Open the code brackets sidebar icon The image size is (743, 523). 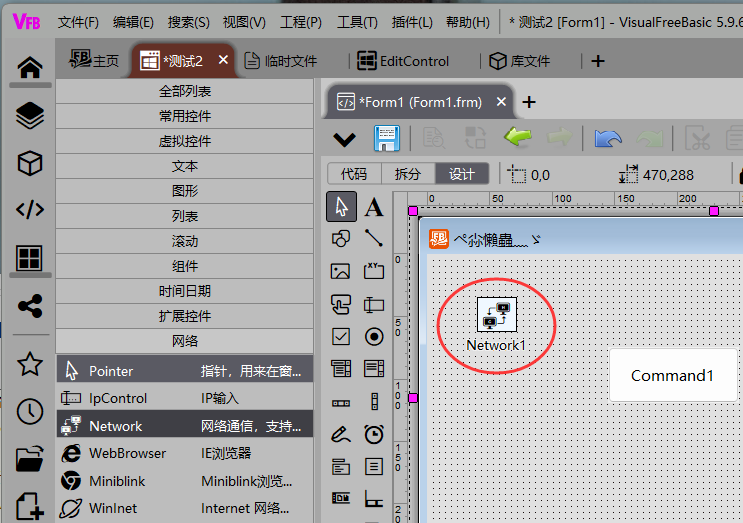pos(30,209)
